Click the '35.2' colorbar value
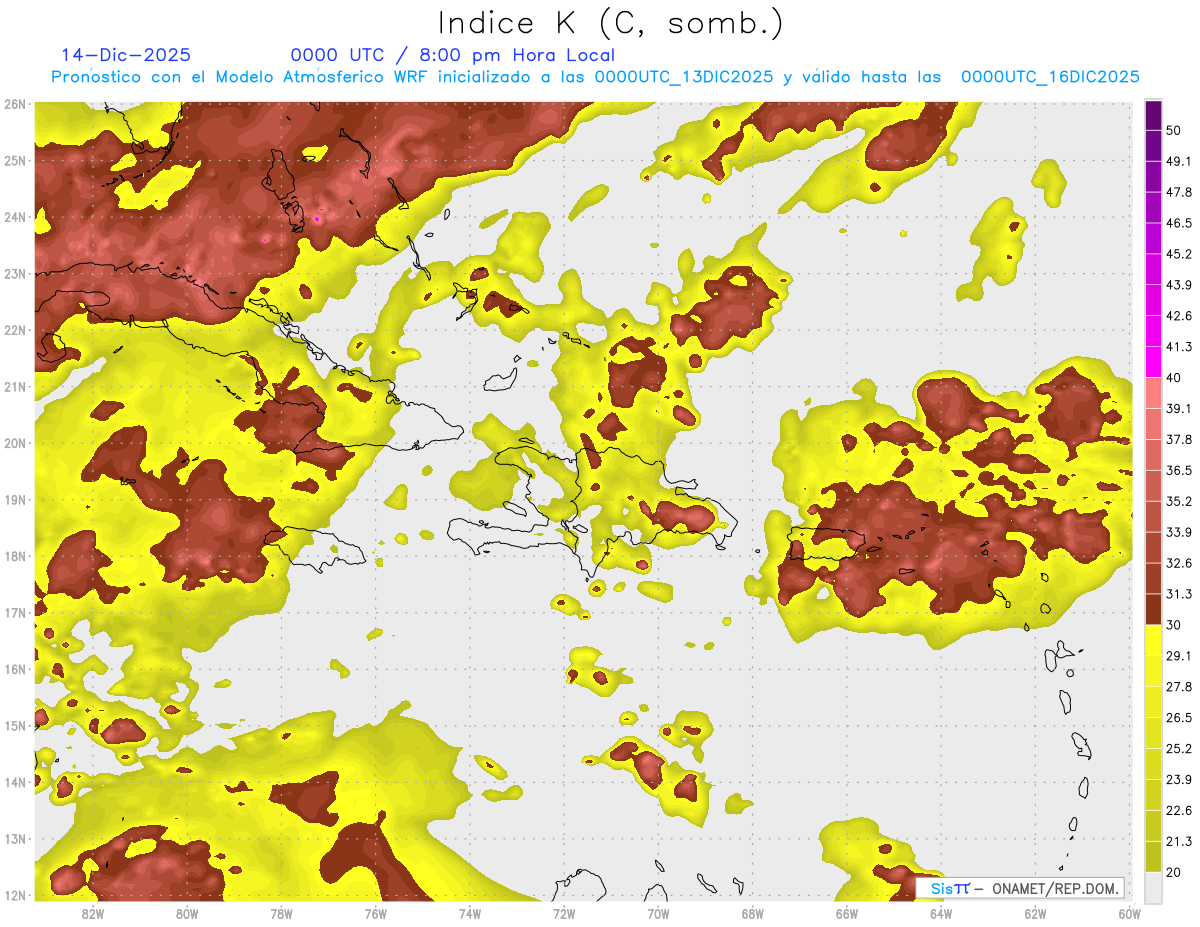 point(1179,502)
